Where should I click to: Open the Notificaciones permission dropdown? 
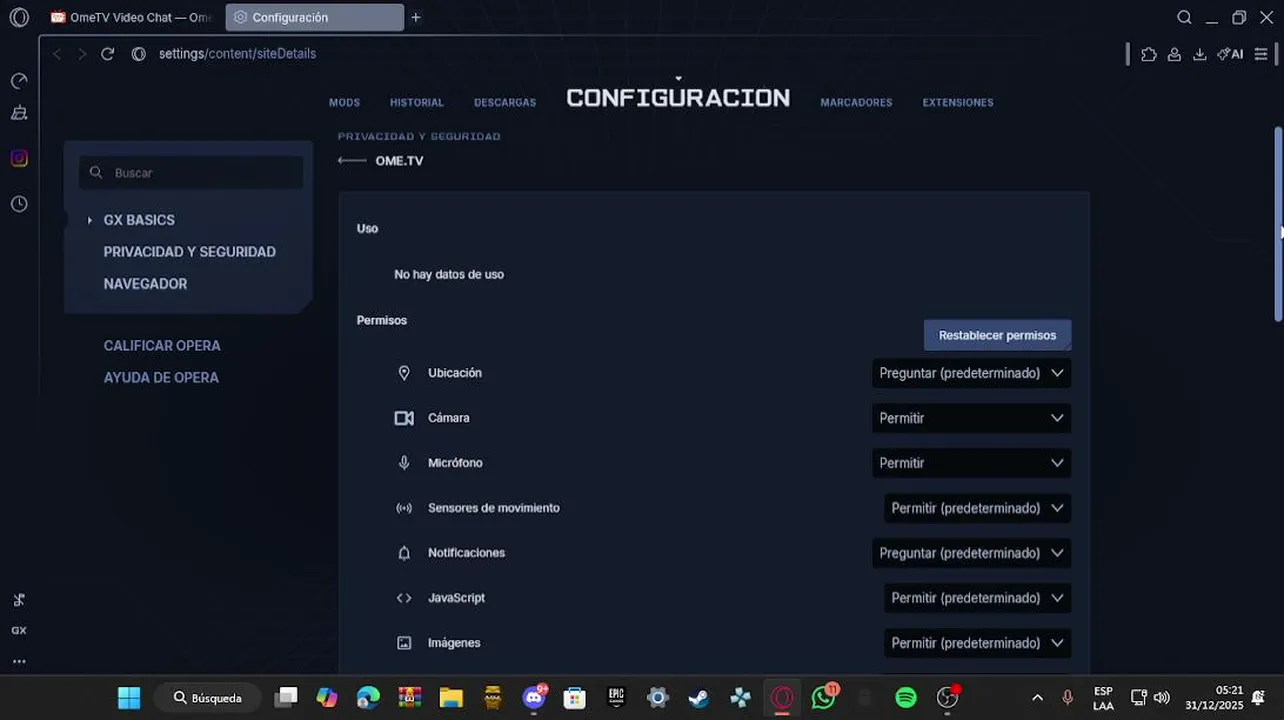[x=971, y=553]
